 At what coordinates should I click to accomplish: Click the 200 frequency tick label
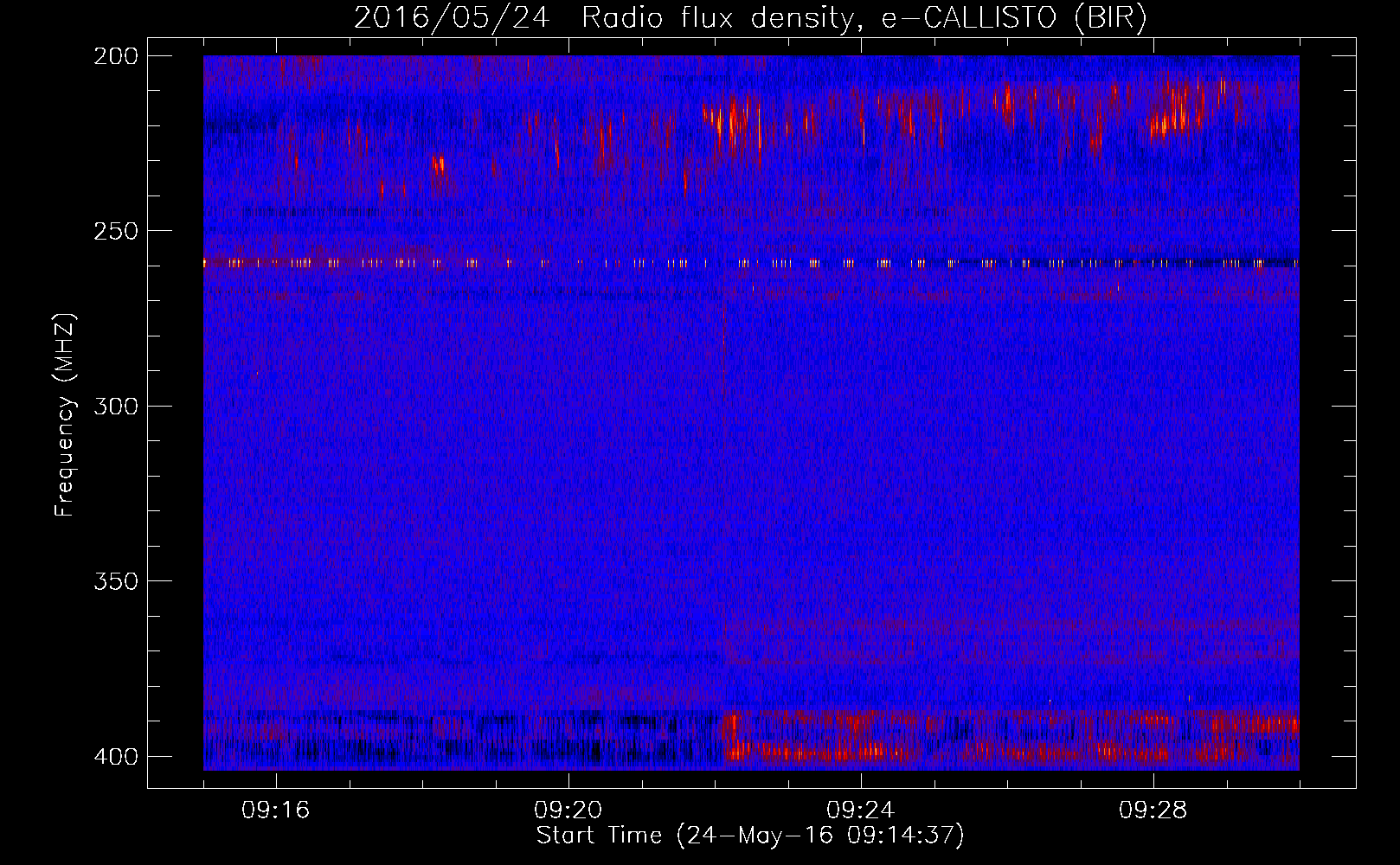click(x=115, y=56)
